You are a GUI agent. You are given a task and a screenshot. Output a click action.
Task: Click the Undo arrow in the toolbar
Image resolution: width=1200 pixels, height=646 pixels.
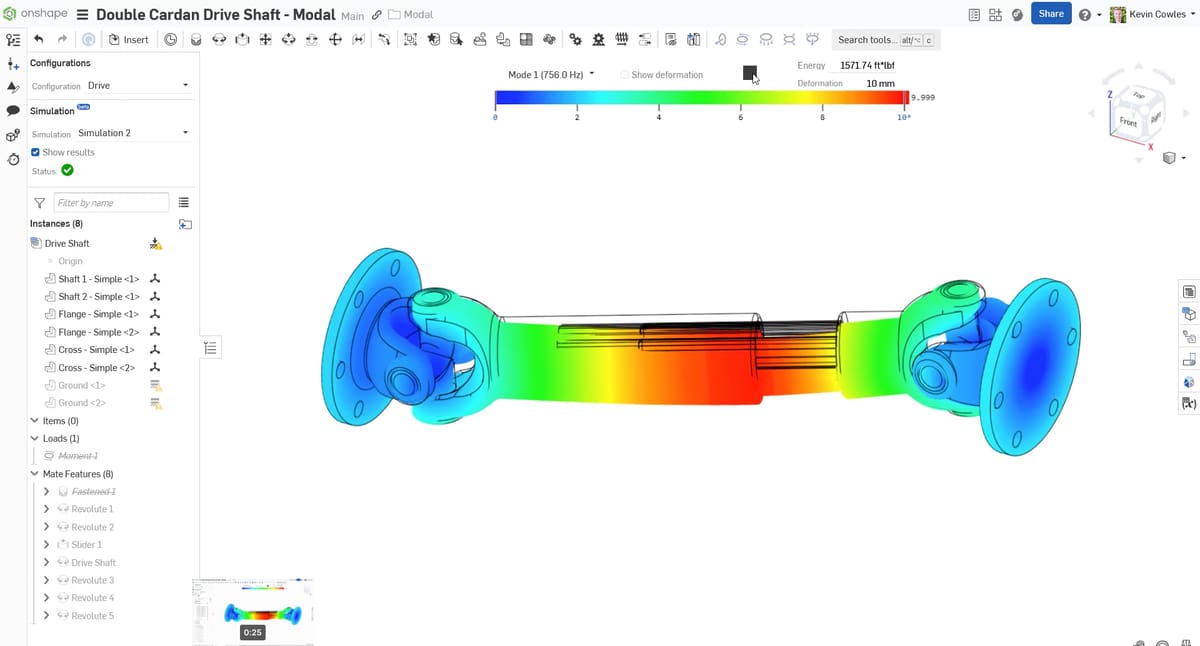(39, 39)
